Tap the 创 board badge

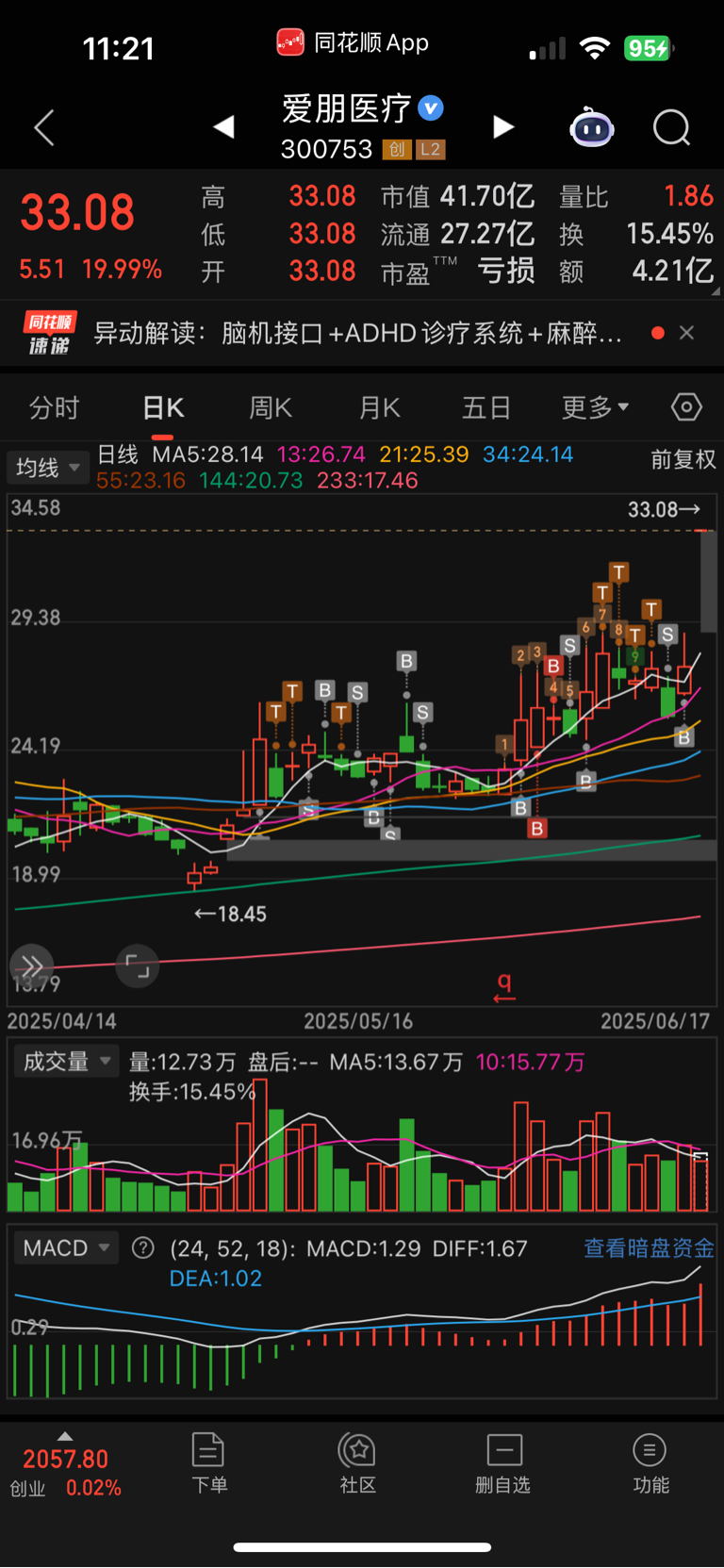point(397,149)
